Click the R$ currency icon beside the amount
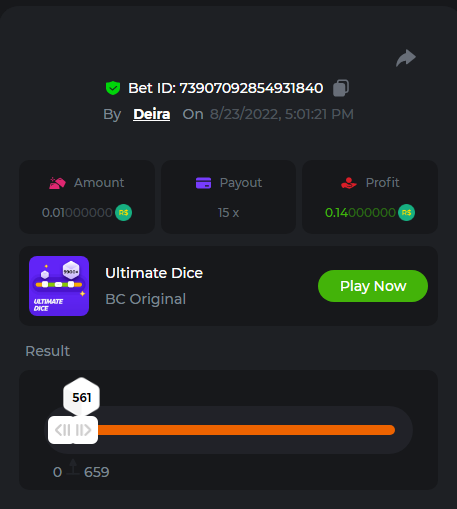 [123, 213]
